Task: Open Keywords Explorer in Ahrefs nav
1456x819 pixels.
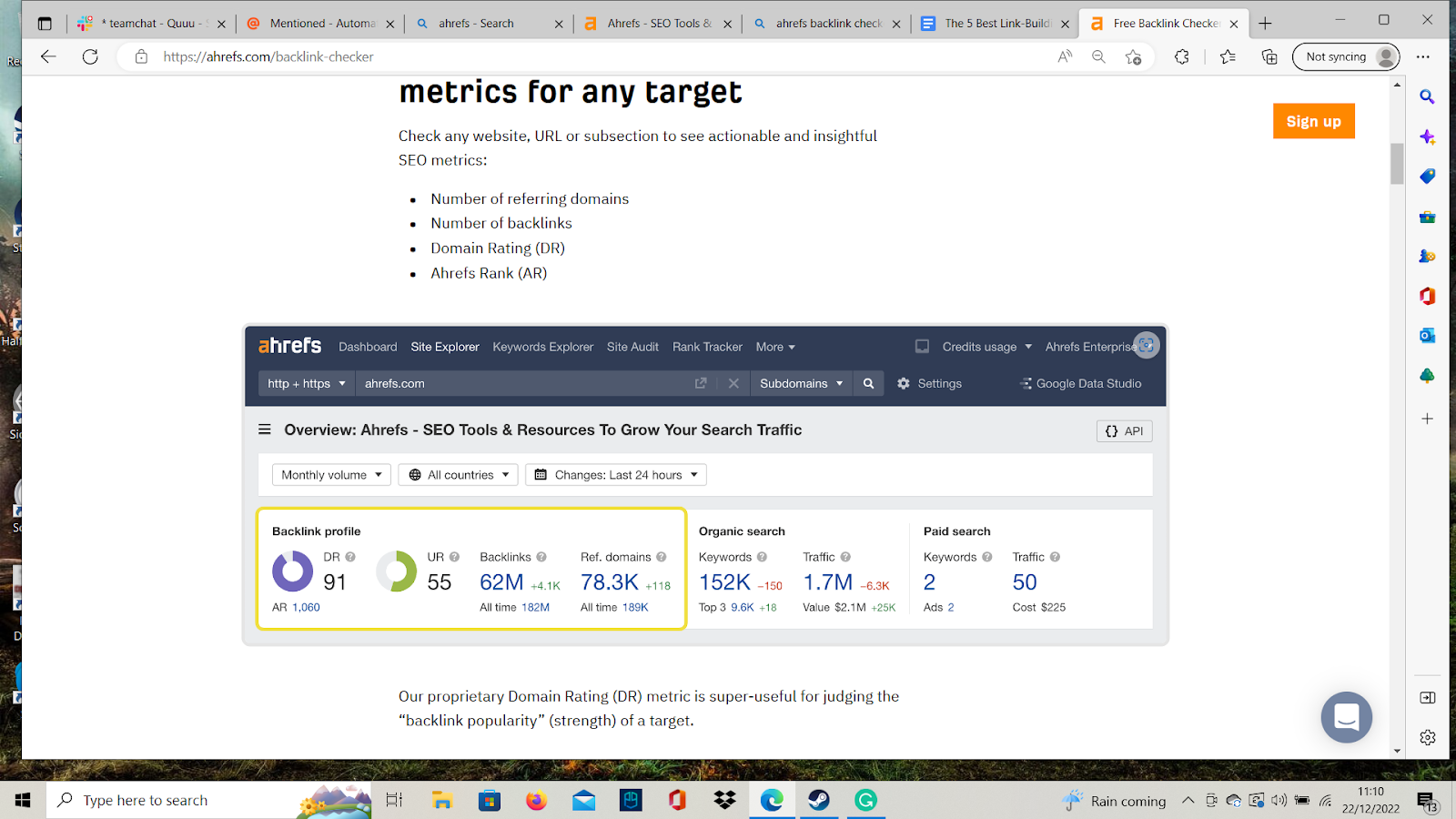Action: 543,347
